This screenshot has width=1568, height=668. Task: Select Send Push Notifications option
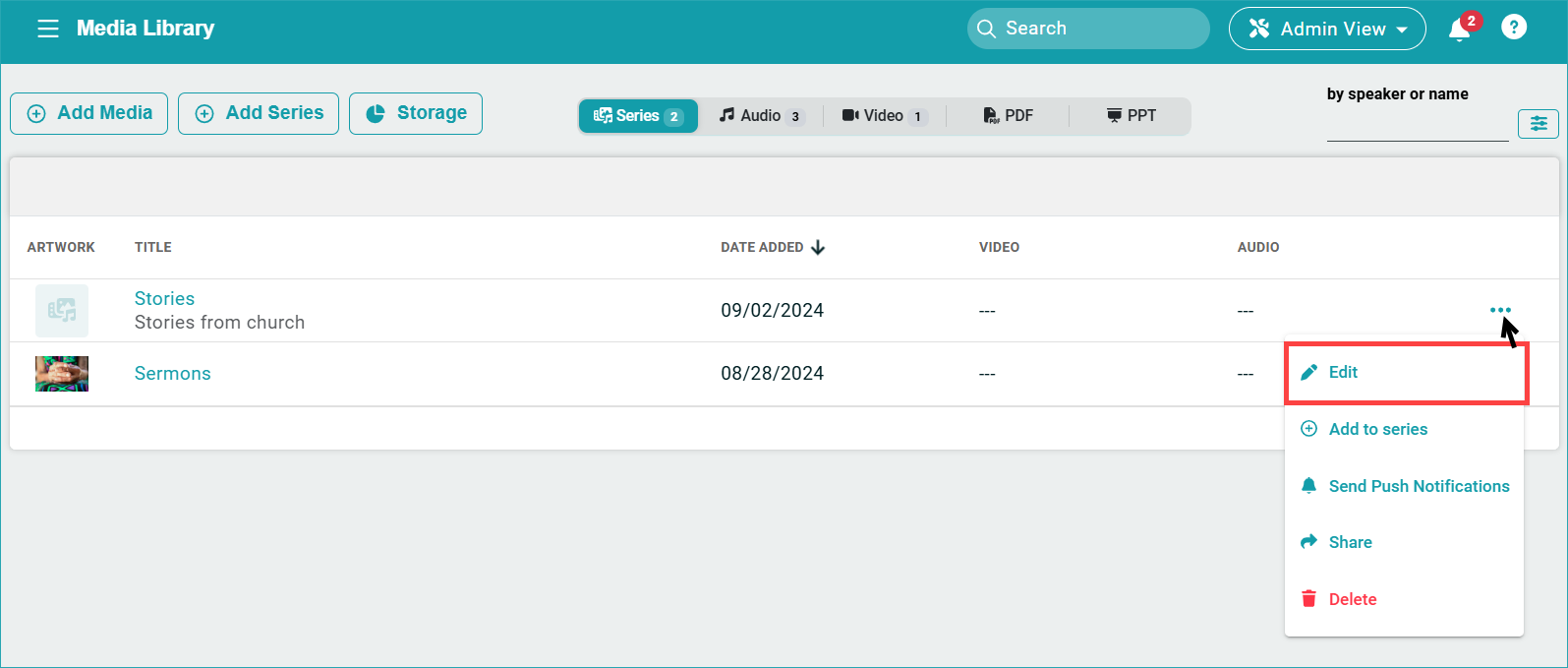[1418, 486]
